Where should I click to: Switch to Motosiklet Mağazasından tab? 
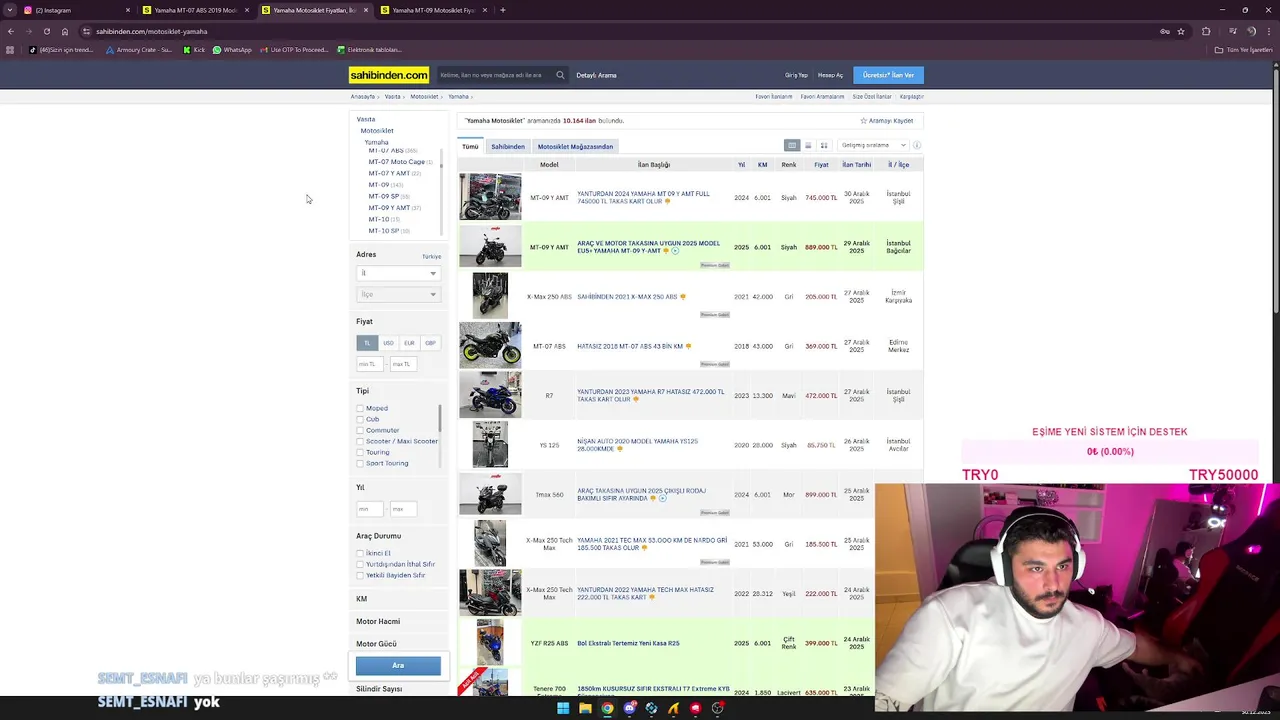click(575, 146)
